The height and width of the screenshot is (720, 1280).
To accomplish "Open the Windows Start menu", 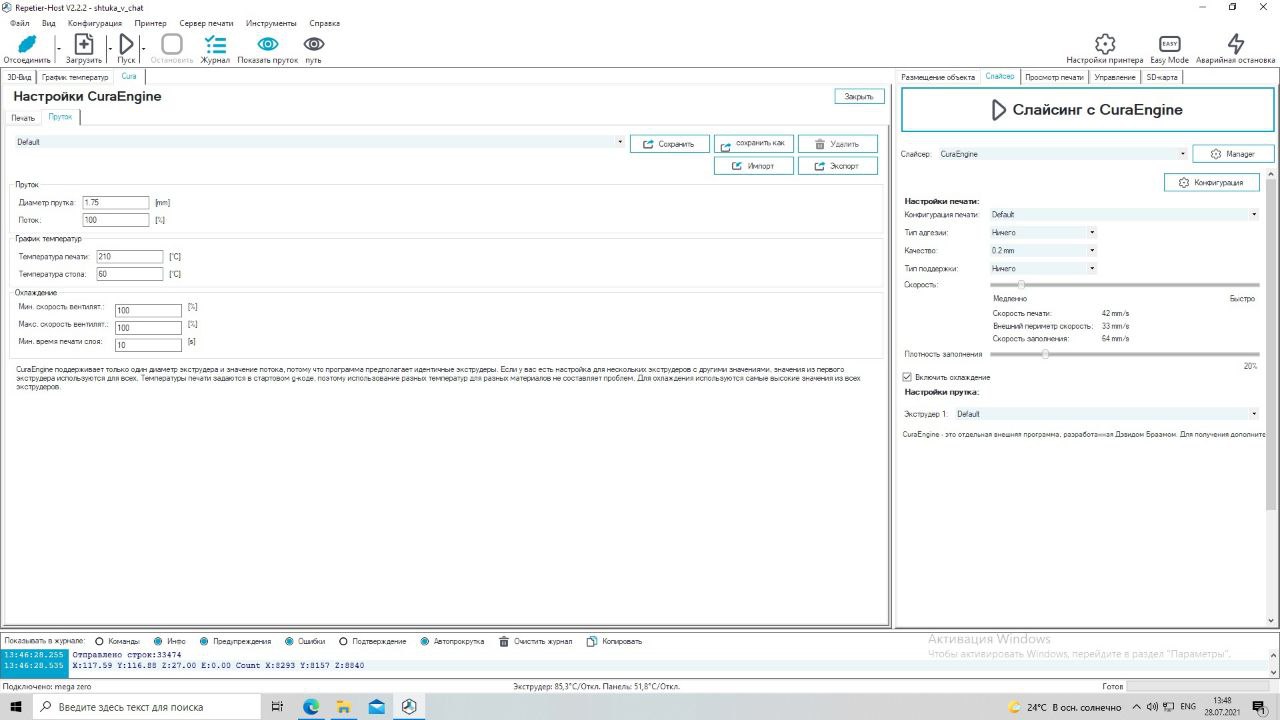I will click(x=17, y=706).
